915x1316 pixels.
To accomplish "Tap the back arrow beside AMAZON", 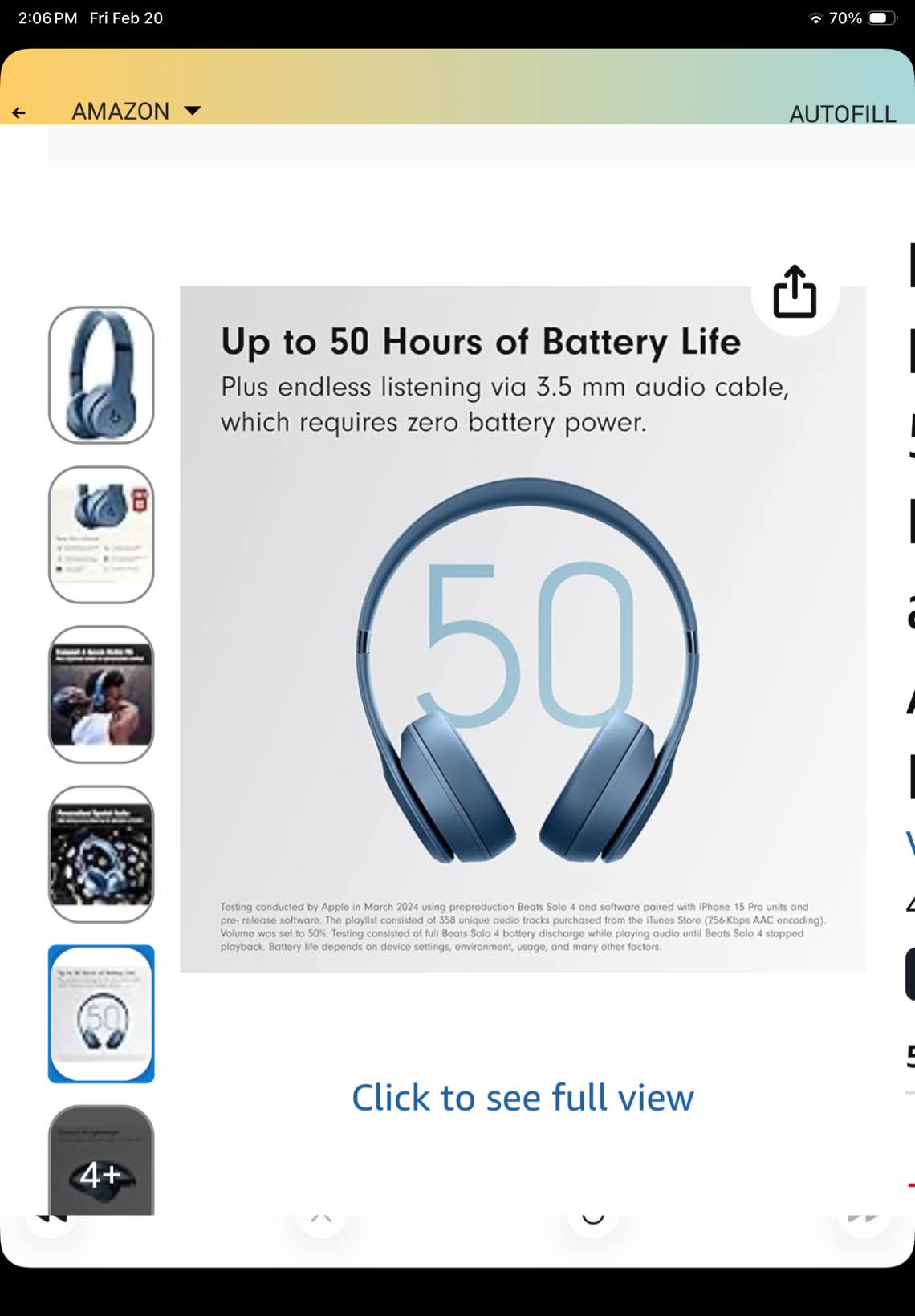I will pos(19,112).
